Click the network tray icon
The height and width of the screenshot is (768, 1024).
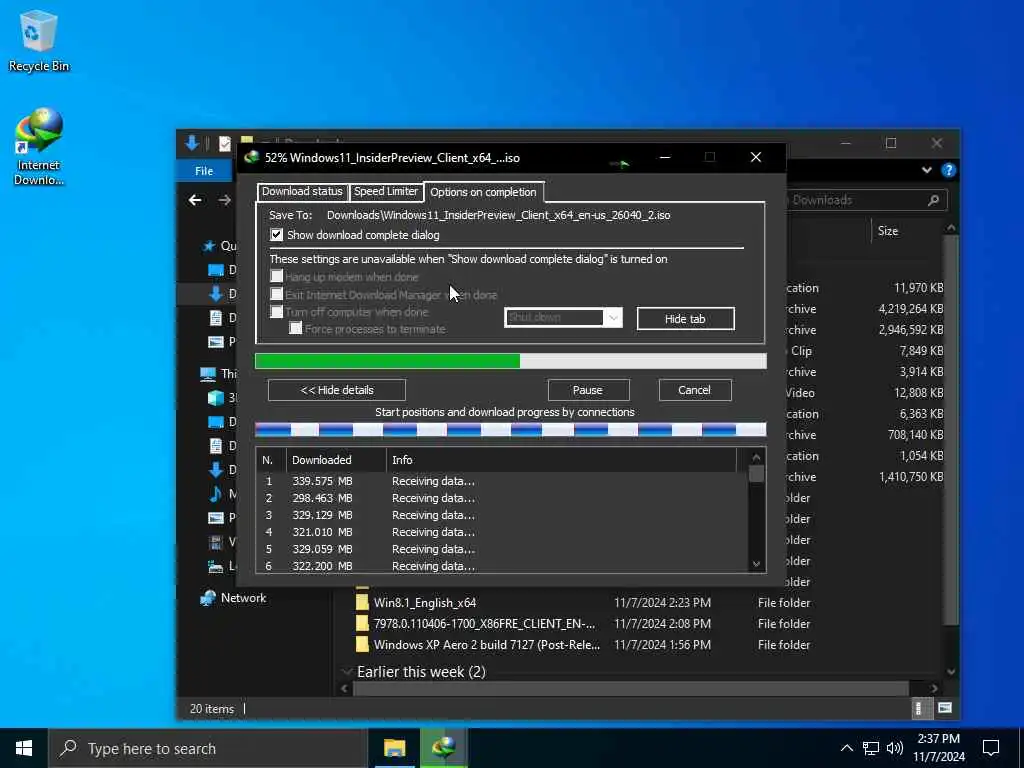(871, 748)
